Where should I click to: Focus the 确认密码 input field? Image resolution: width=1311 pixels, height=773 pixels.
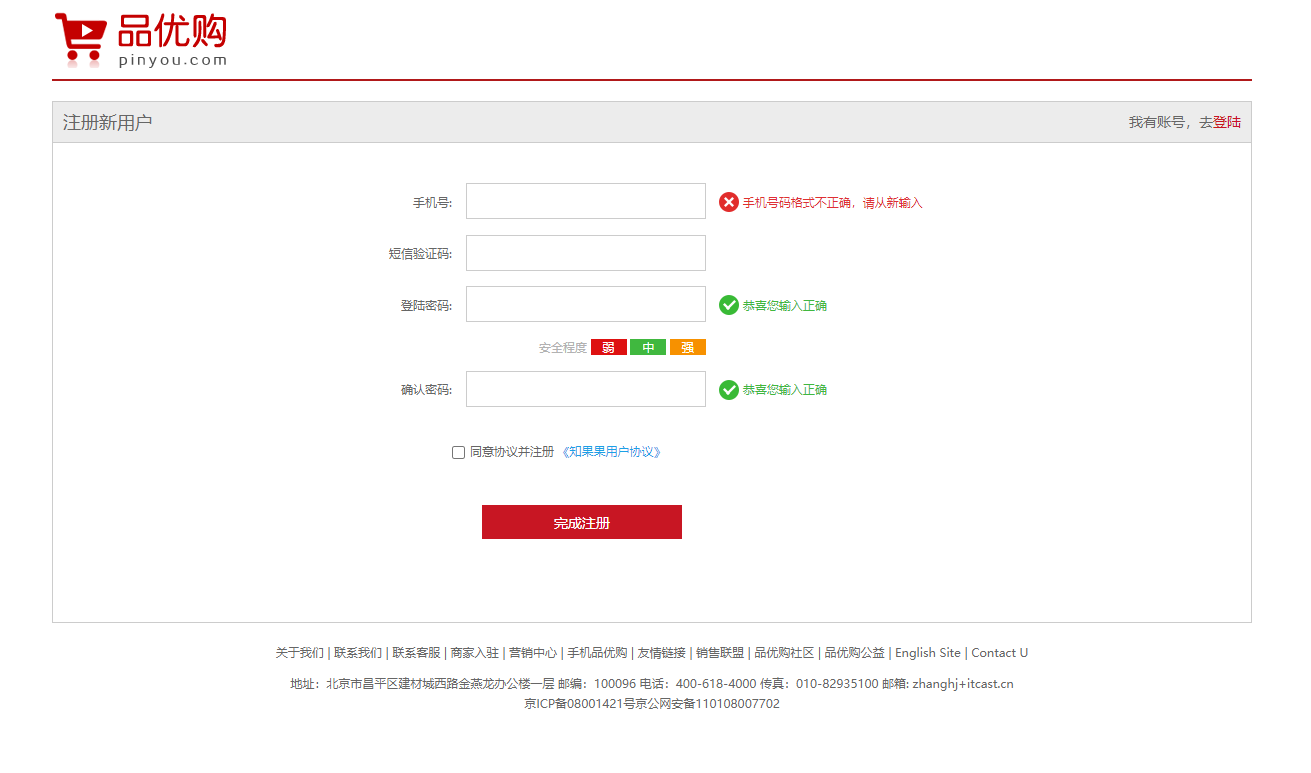point(586,389)
